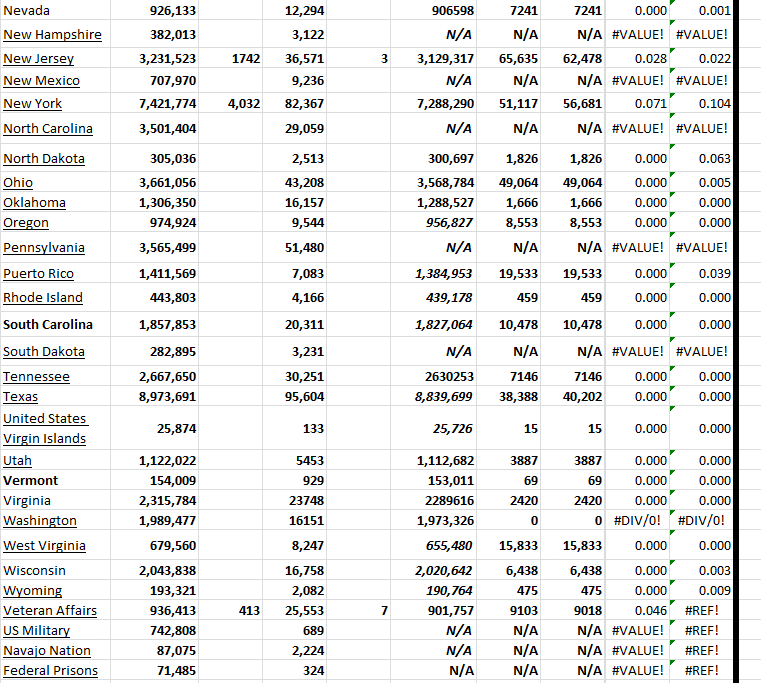This screenshot has width=761, height=683.
Task: Select cell with value 65,635
Action: pos(509,59)
